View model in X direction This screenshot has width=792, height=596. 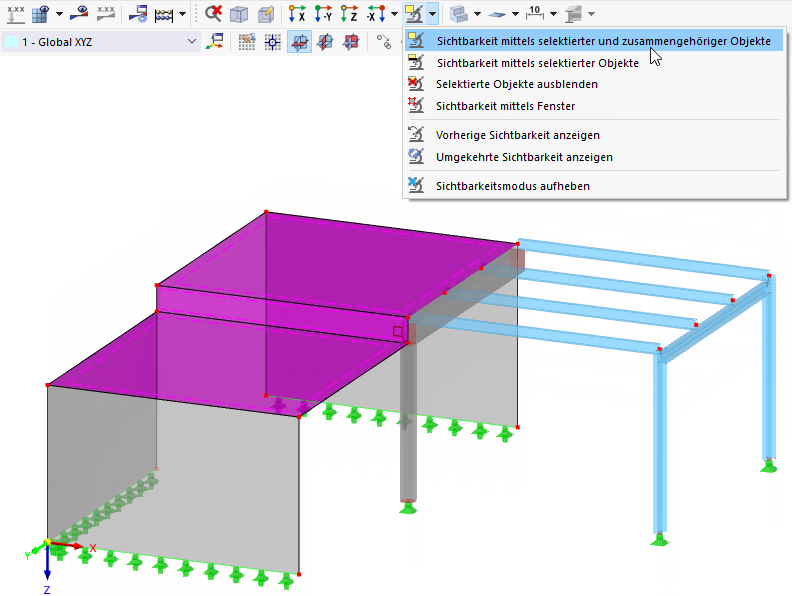coord(297,14)
